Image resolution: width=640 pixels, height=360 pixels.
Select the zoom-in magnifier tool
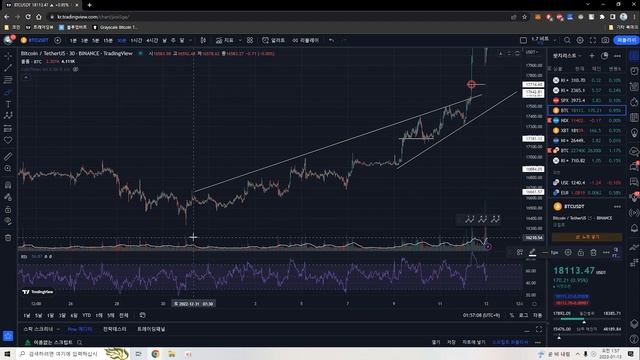[x=8, y=168]
